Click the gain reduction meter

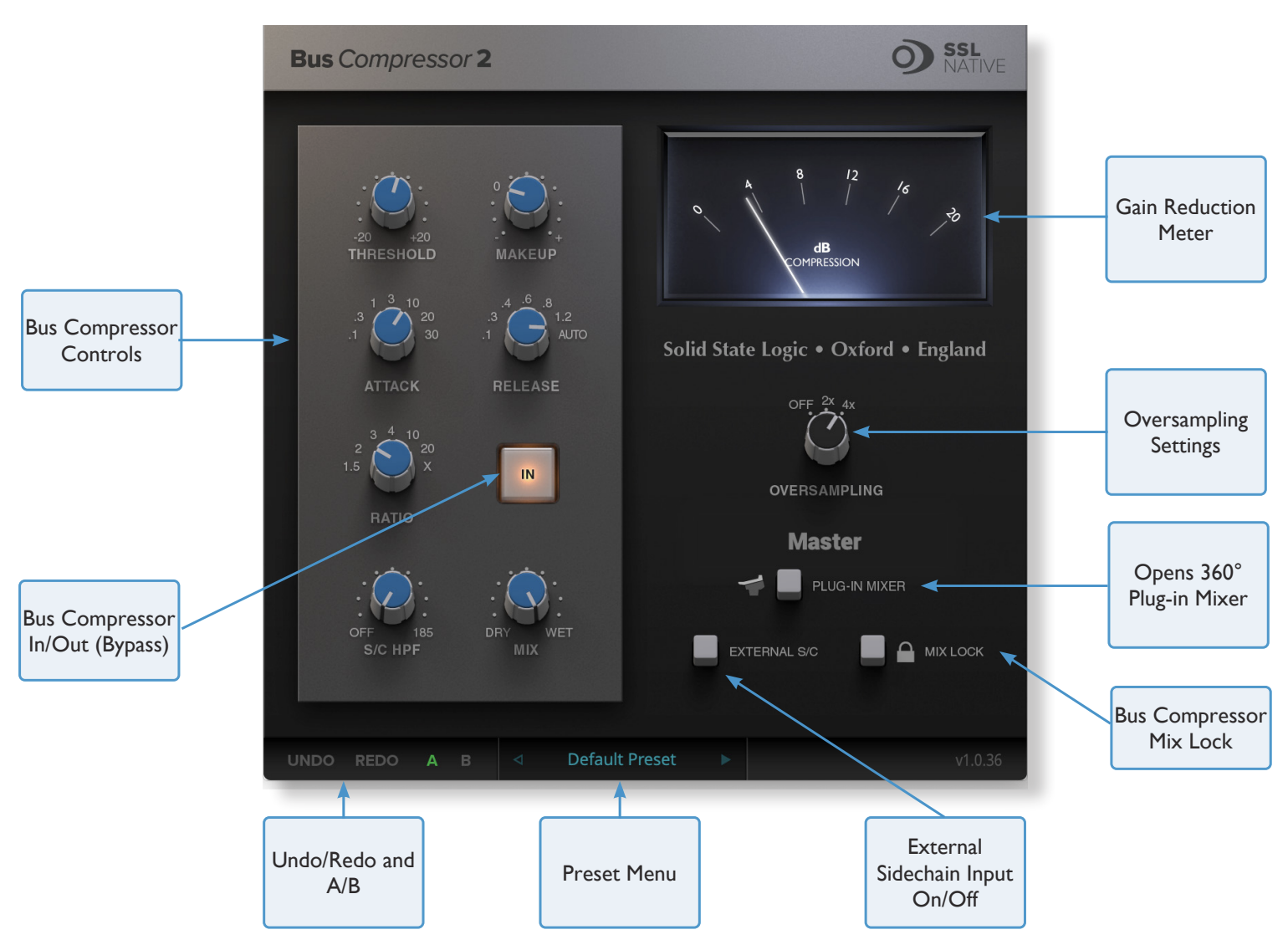point(825,216)
